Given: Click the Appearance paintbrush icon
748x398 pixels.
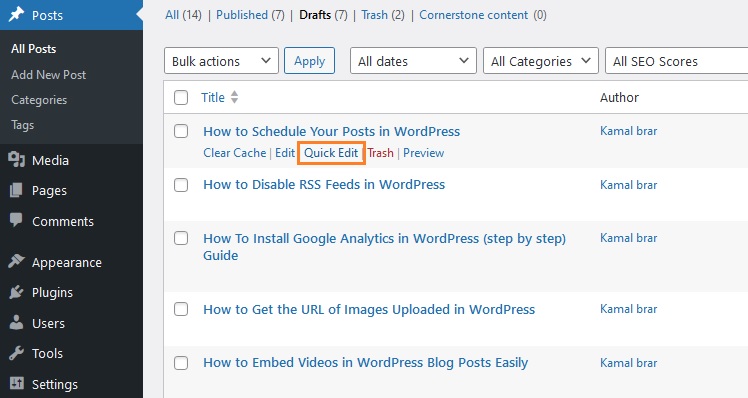Looking at the screenshot, I should [x=16, y=262].
